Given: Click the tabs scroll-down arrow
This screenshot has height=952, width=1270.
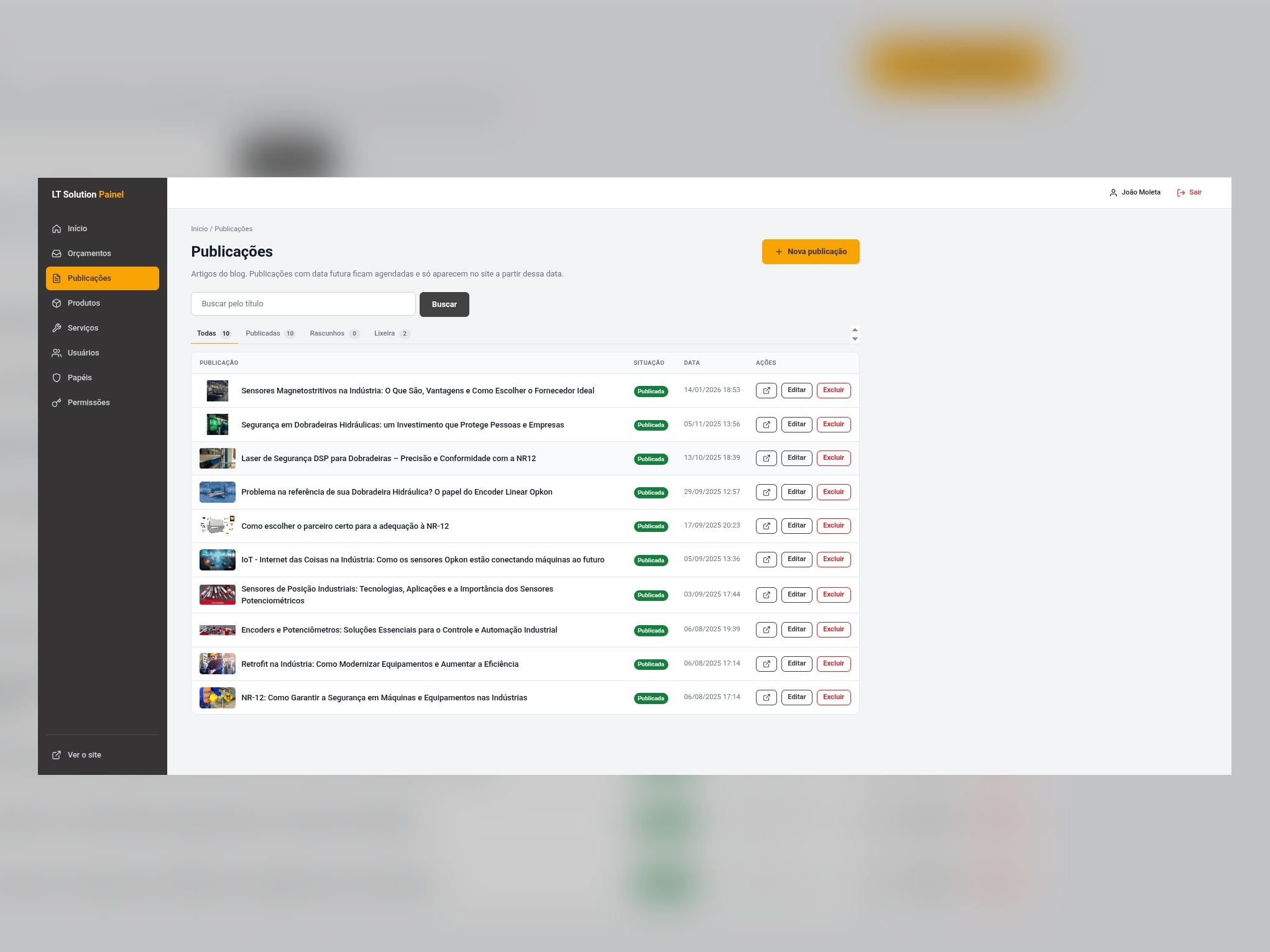Looking at the screenshot, I should [x=855, y=339].
